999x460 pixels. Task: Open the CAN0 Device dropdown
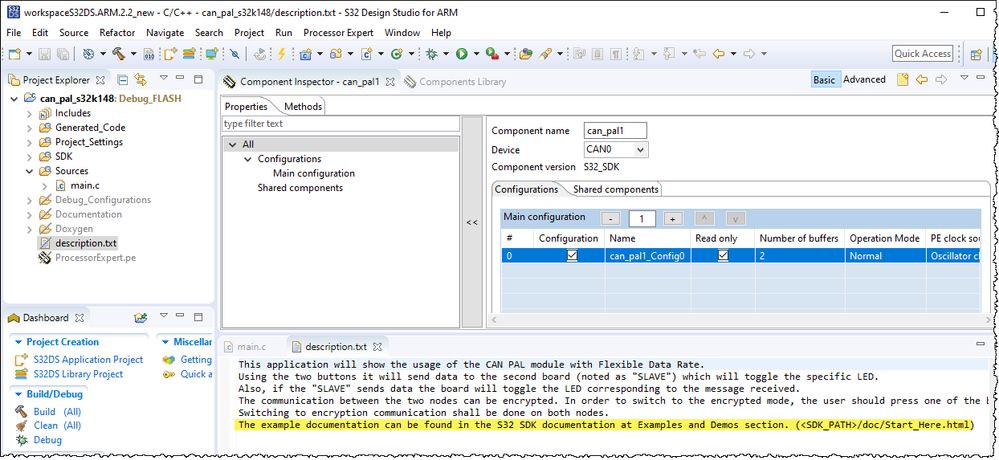pyautogui.click(x=640, y=150)
